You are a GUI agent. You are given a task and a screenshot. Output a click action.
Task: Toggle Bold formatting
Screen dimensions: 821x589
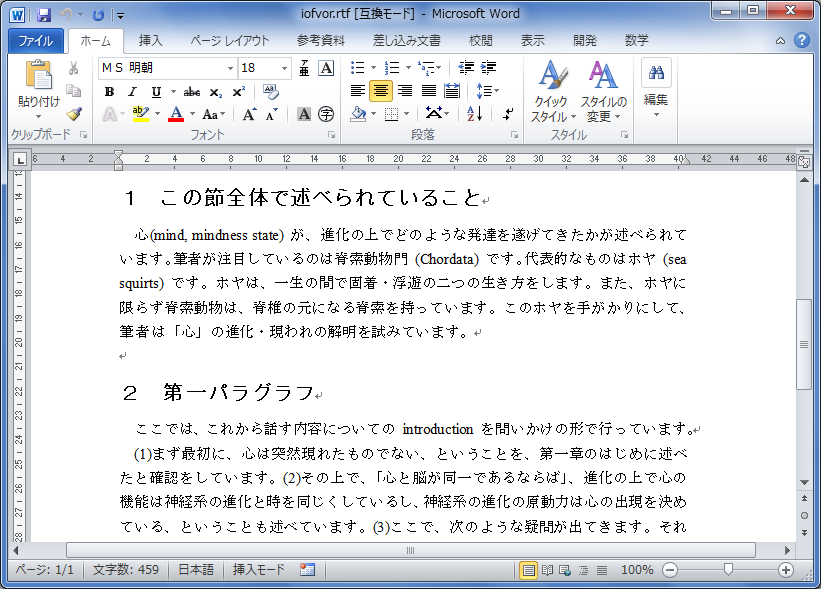108,92
